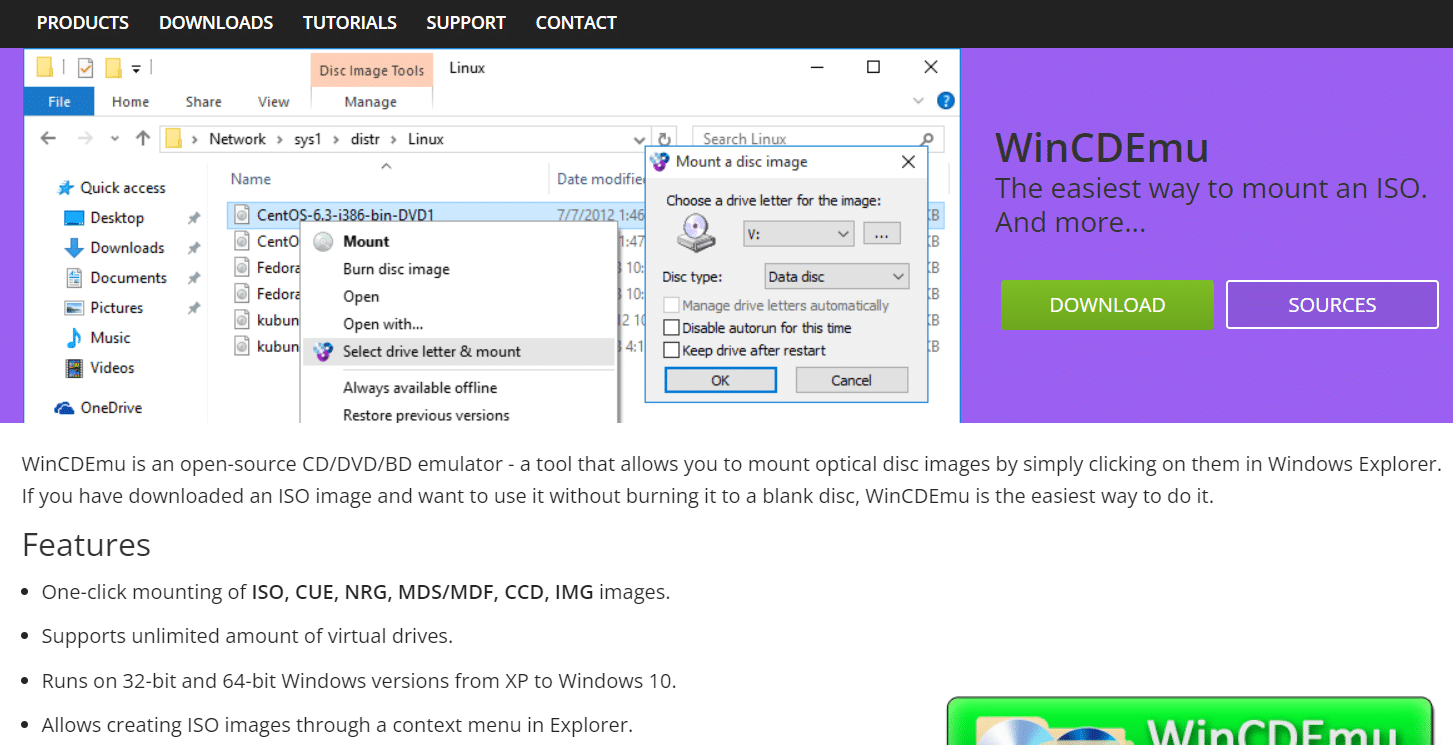The image size is (1453, 745).
Task: Click the Network breadcrumb in address bar
Action: tap(237, 139)
